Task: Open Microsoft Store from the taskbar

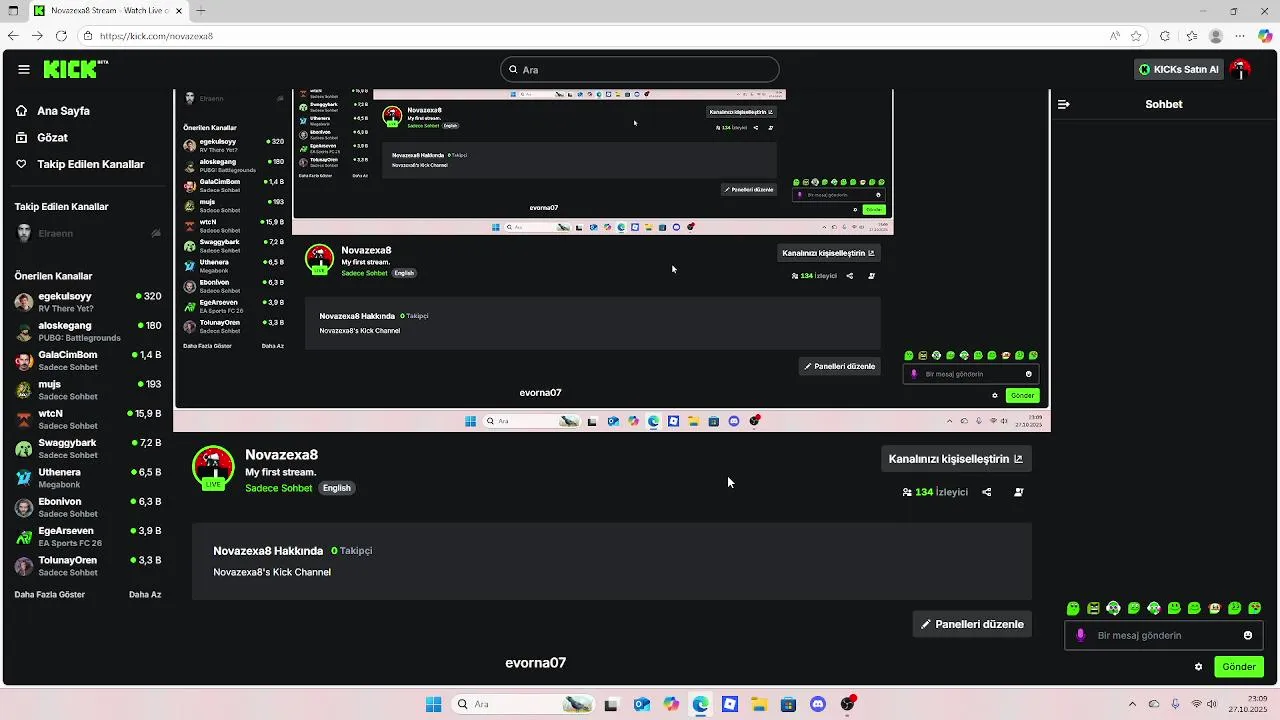Action: [788, 704]
